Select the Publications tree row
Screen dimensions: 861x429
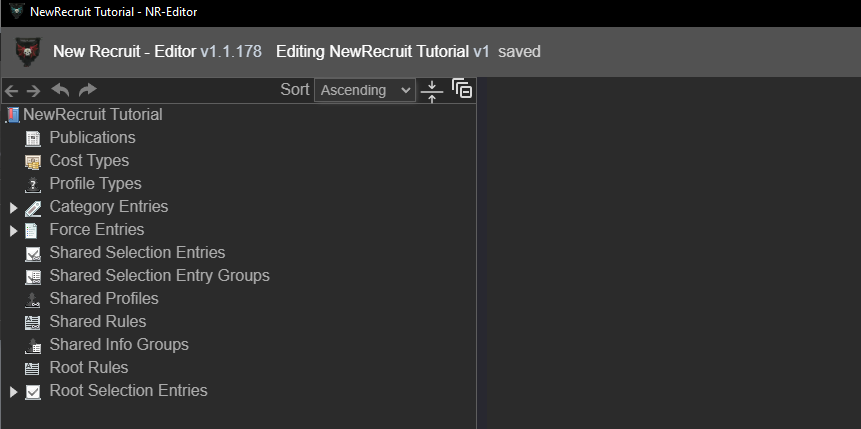pyautogui.click(x=92, y=137)
